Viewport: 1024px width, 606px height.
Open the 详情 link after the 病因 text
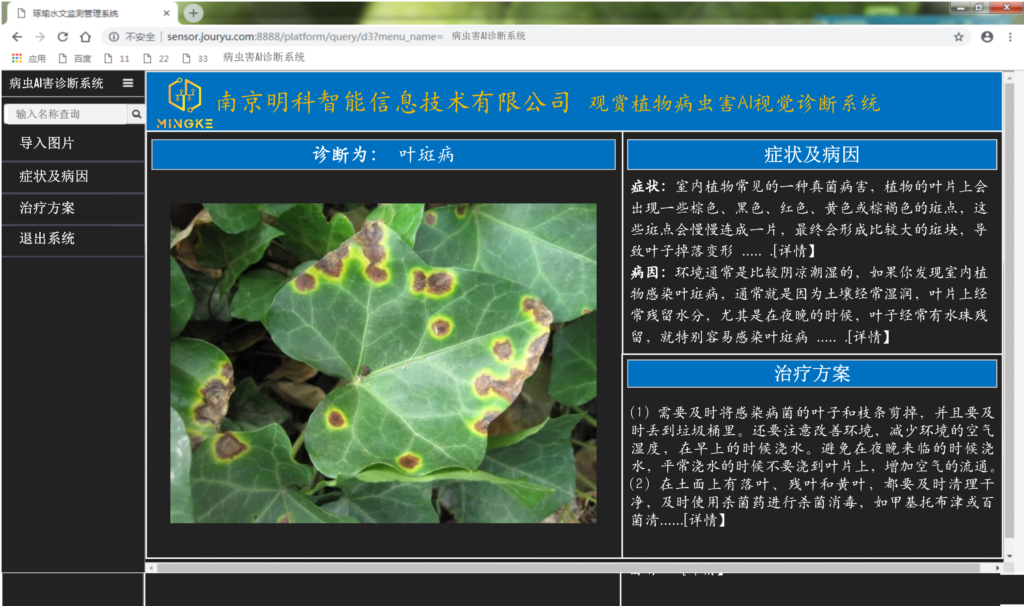868,337
